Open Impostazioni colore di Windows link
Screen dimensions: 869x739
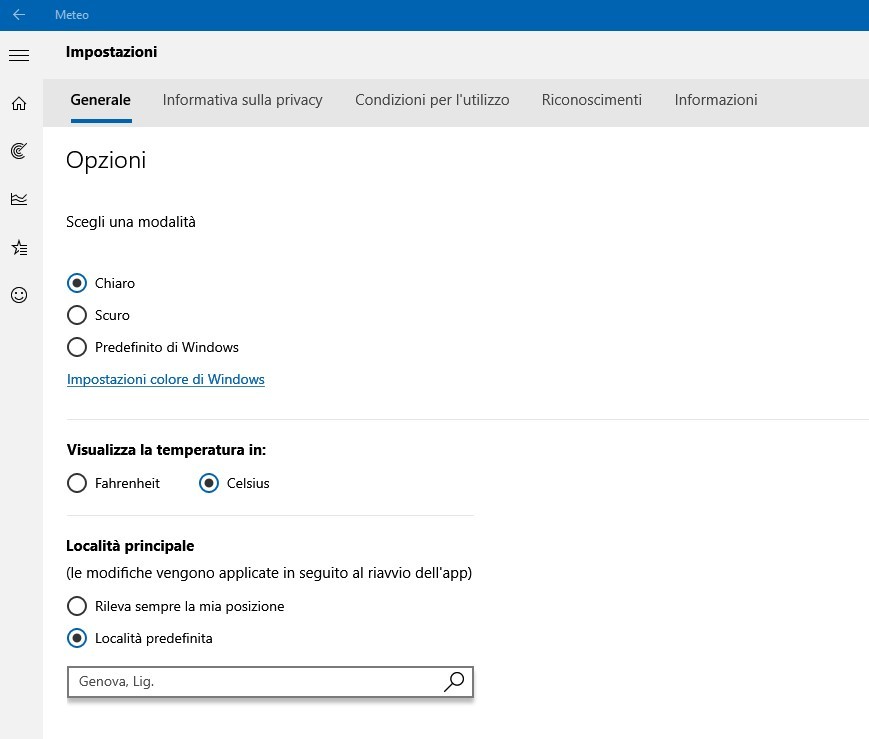166,380
